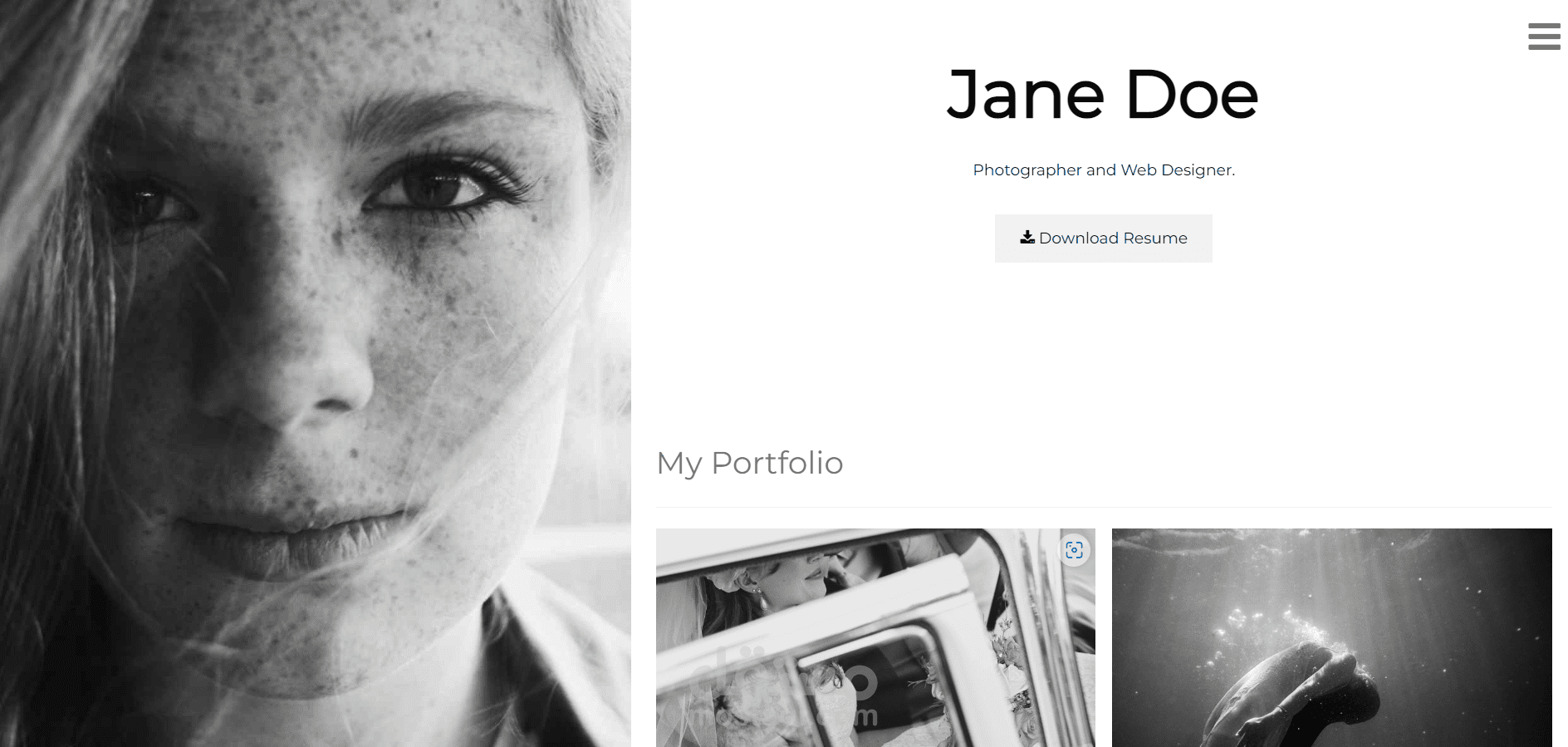Open the hamburger navigation menu
This screenshot has width=1568, height=747.
(x=1544, y=37)
